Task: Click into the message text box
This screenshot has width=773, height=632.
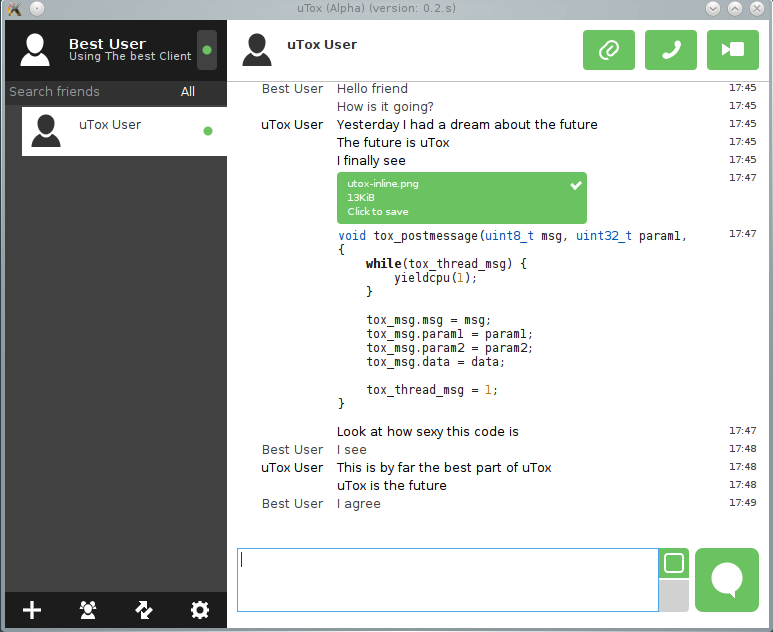Action: 448,580
